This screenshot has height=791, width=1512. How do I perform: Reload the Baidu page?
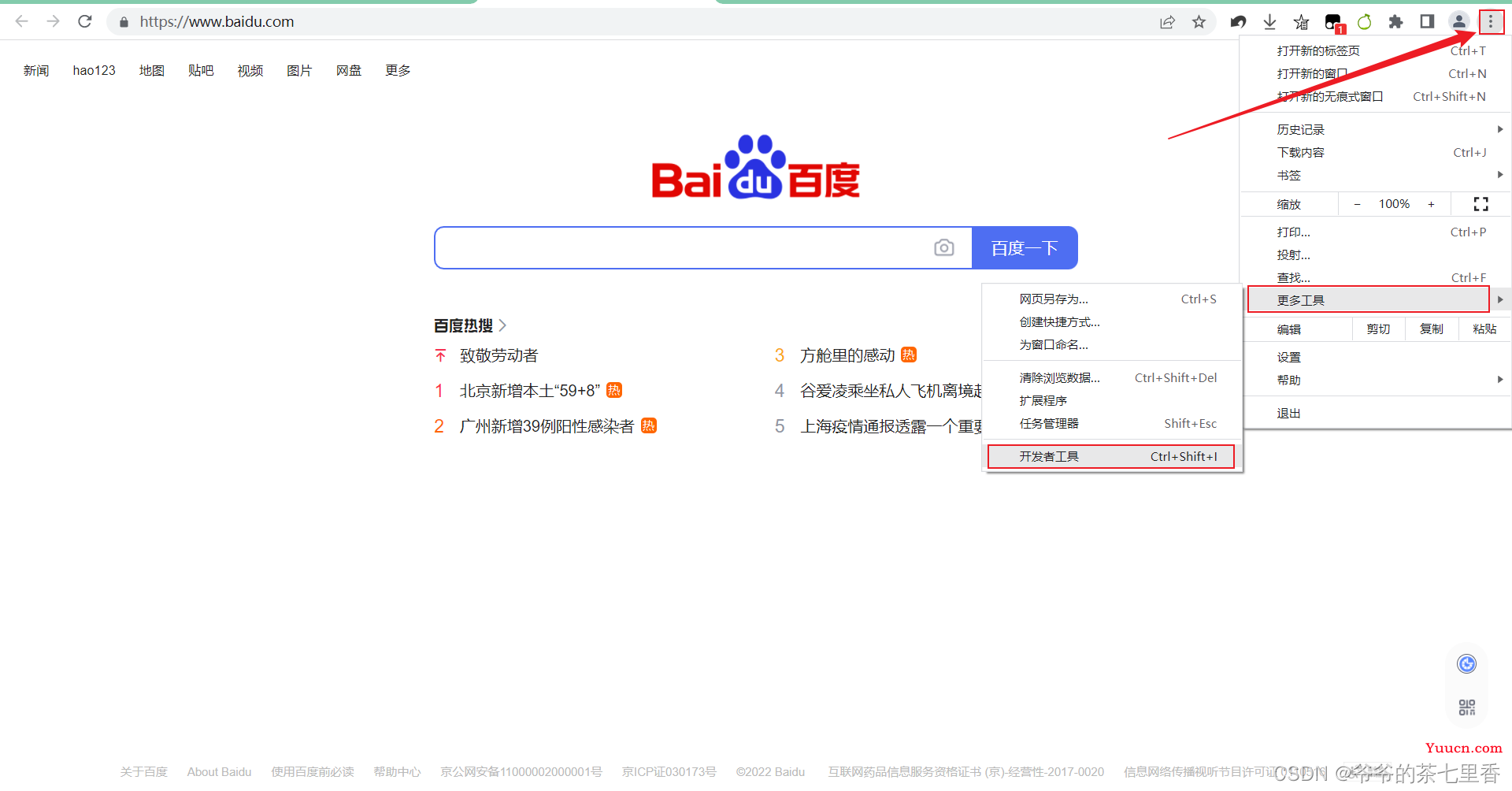coord(85,21)
